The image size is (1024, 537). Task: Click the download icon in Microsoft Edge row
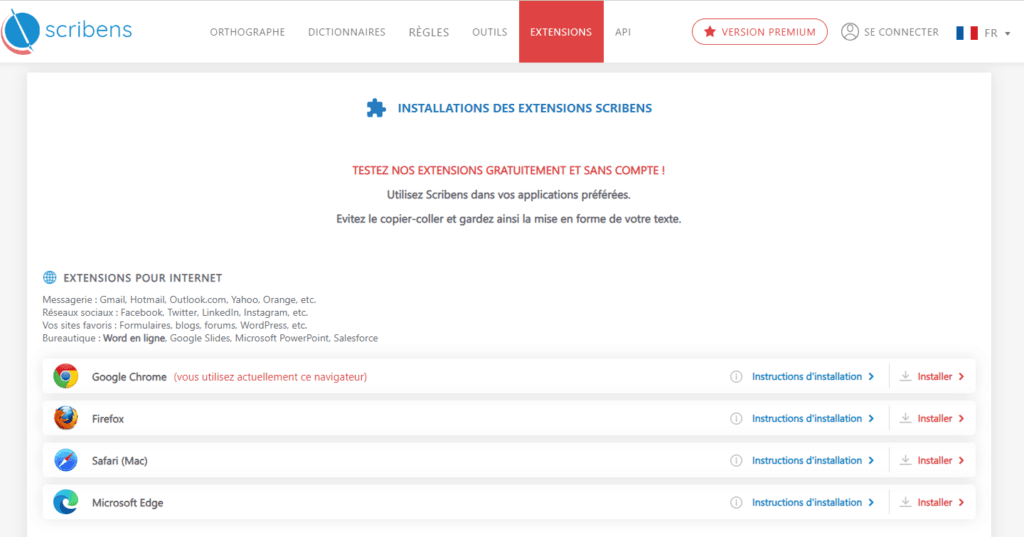point(905,502)
